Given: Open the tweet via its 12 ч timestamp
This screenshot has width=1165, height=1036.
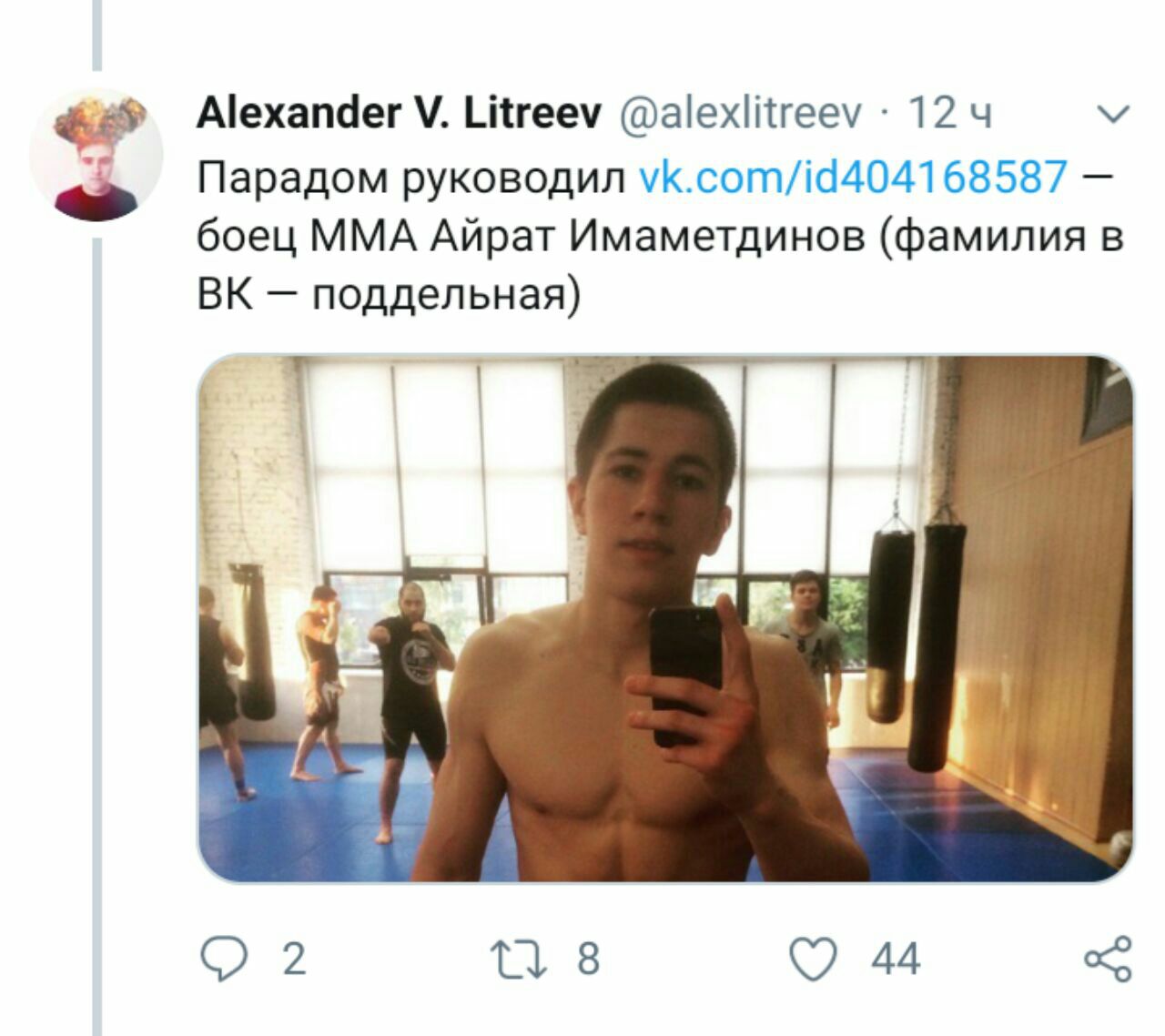Looking at the screenshot, I should [x=950, y=114].
